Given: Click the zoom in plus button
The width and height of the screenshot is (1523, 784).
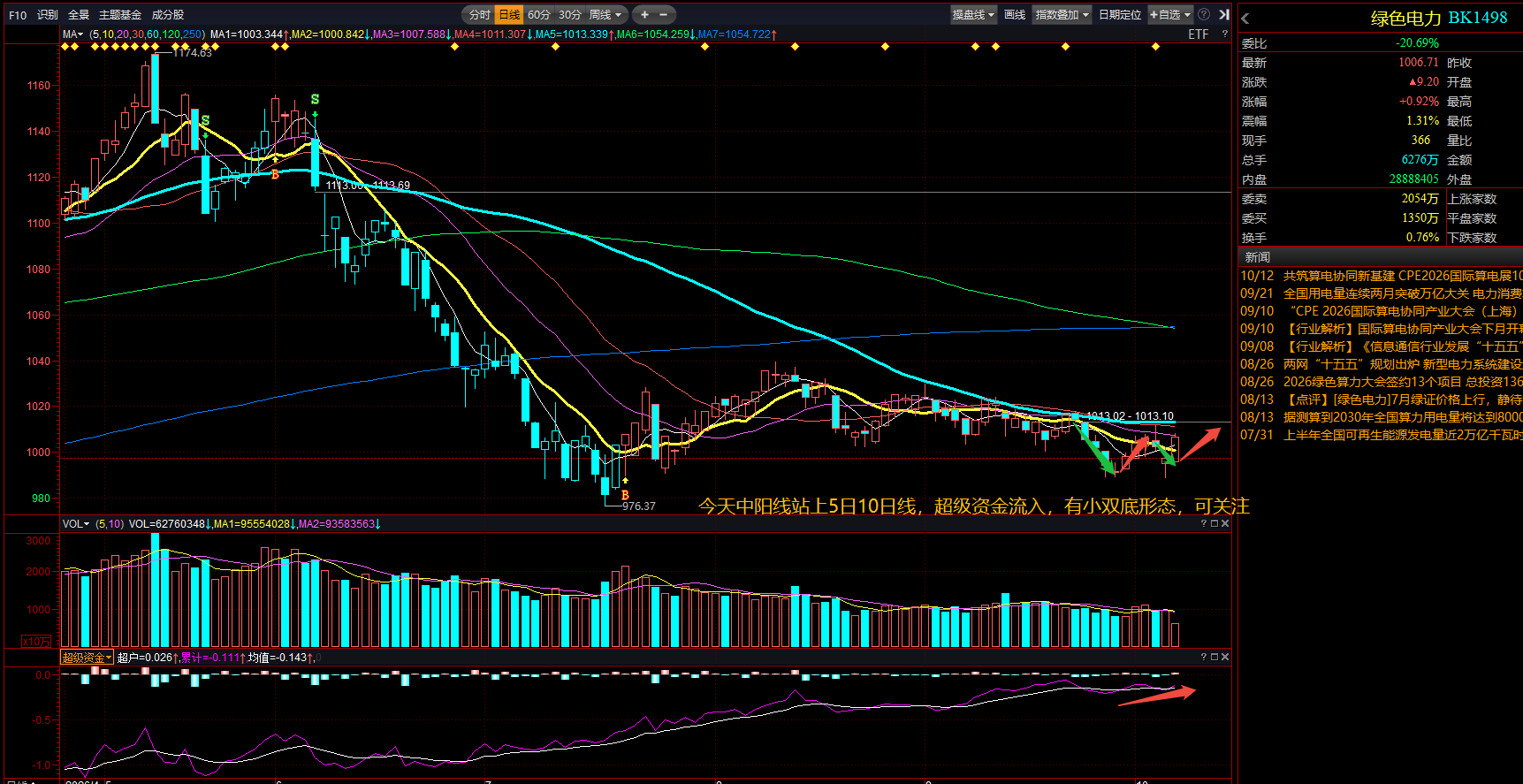Looking at the screenshot, I should pyautogui.click(x=644, y=15).
